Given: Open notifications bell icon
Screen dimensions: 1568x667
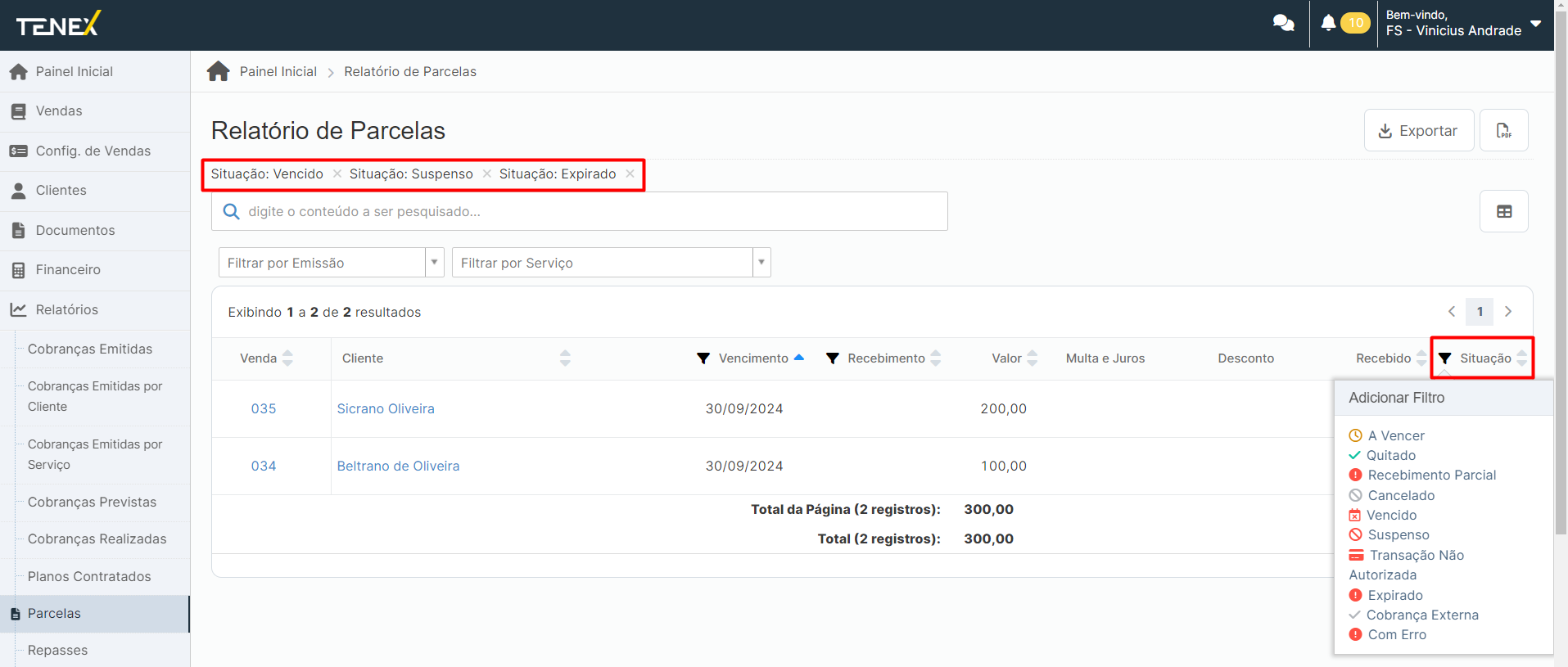Looking at the screenshot, I should 1328,23.
